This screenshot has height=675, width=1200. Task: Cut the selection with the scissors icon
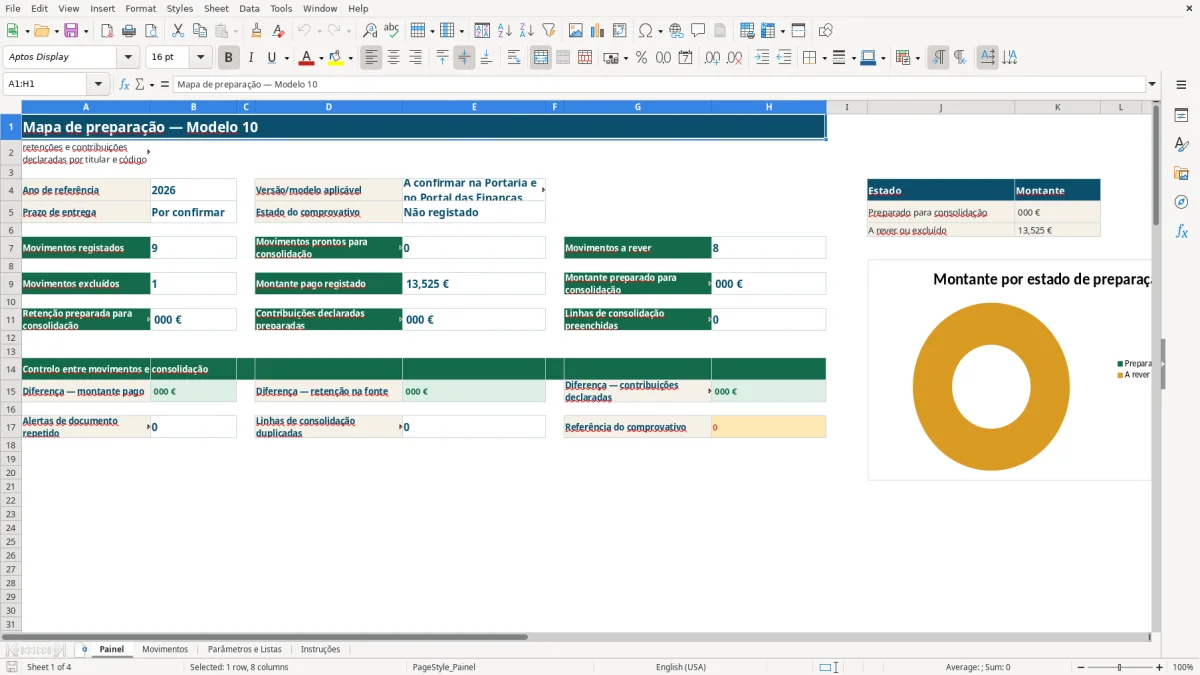point(177,31)
